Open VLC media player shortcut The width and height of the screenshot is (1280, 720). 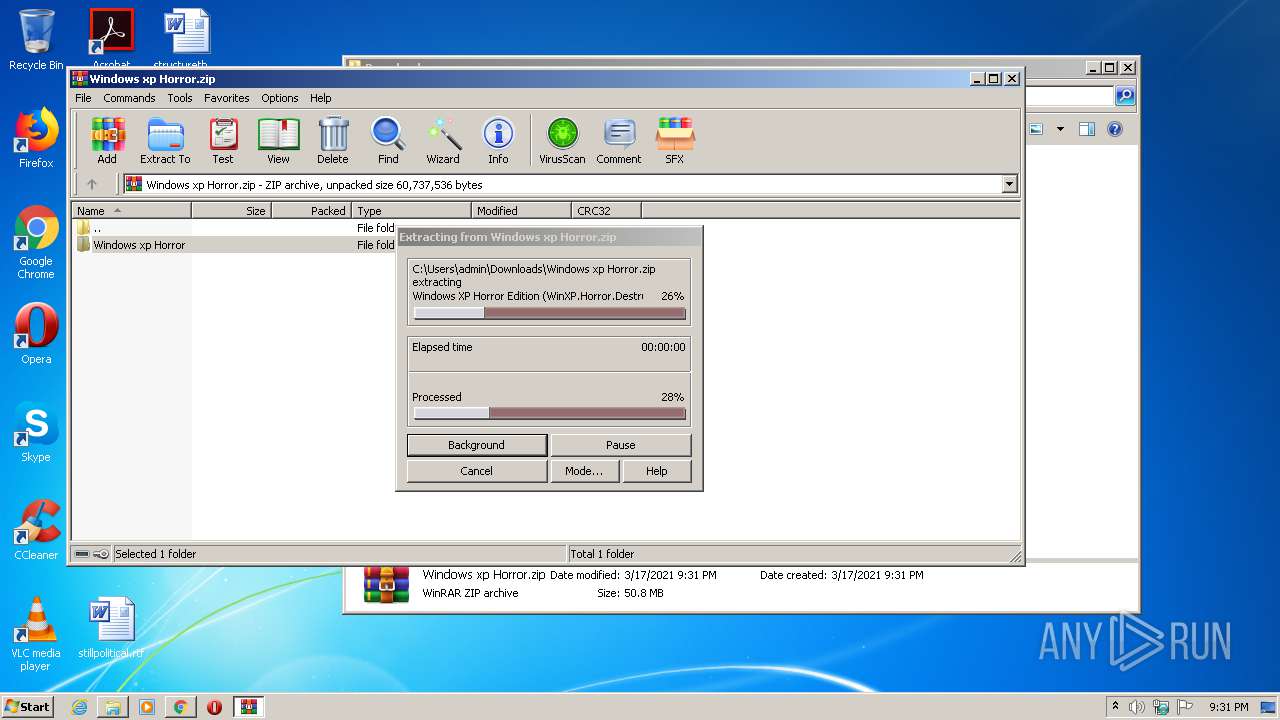36,634
